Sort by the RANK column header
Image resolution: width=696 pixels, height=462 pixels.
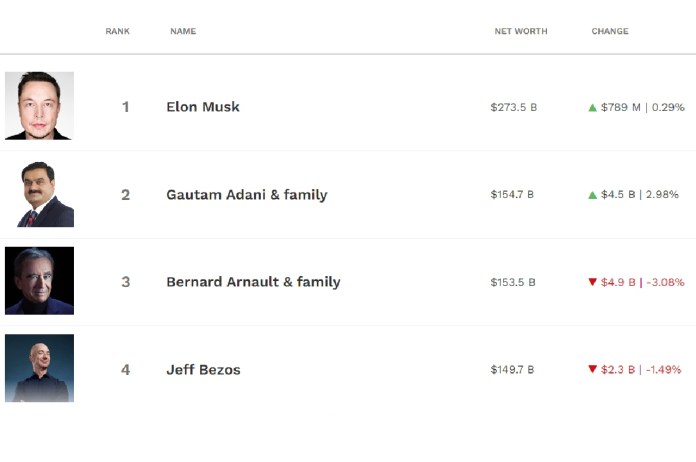[118, 31]
